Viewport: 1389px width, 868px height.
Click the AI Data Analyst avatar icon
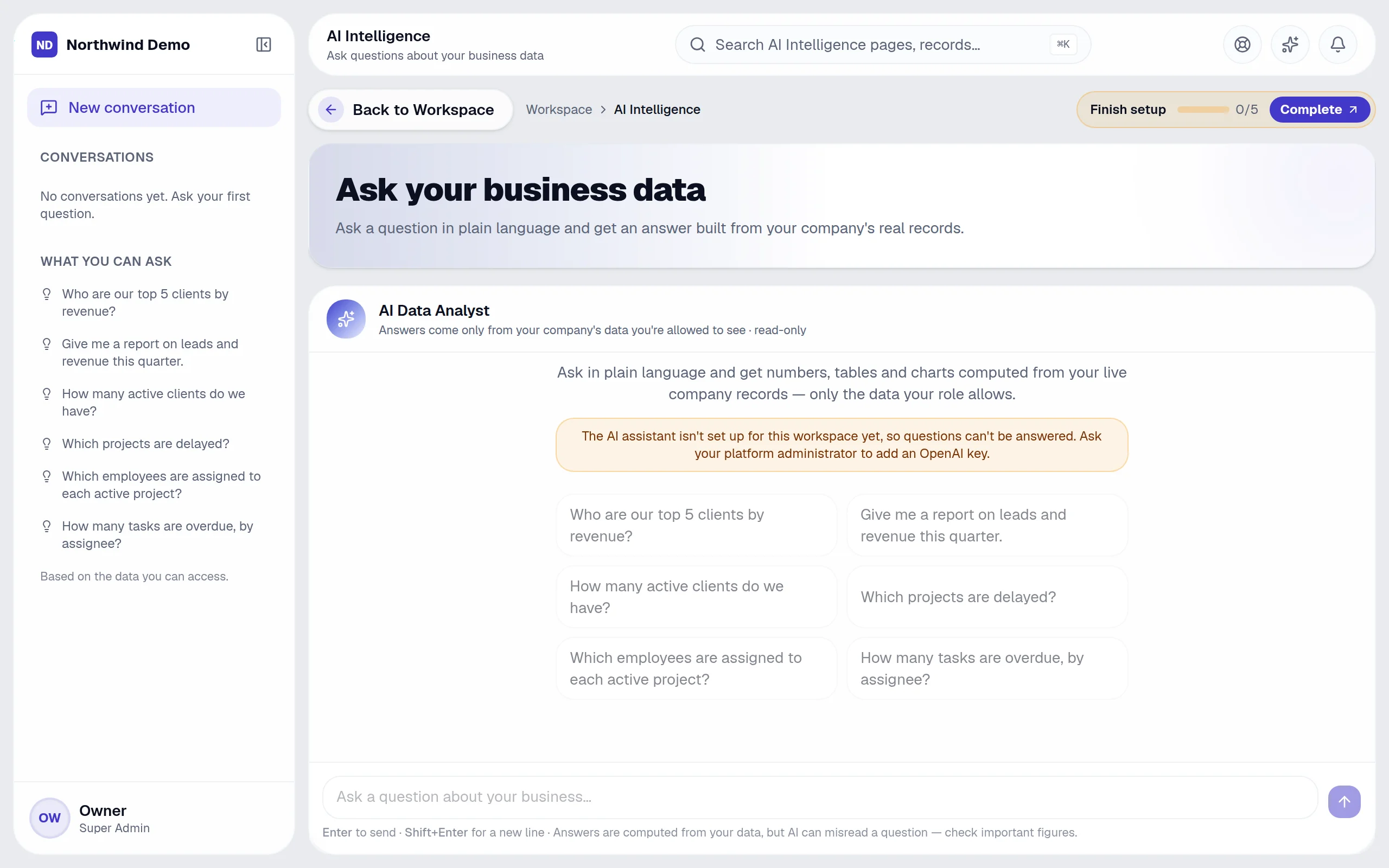coord(346,319)
